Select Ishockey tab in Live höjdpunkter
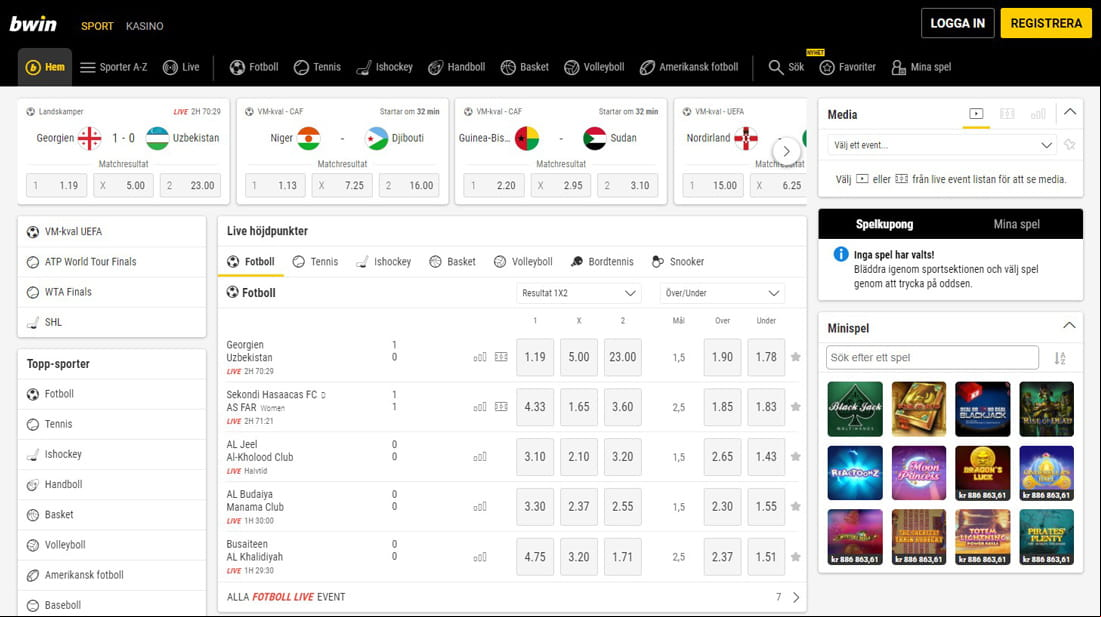 pyautogui.click(x=383, y=262)
